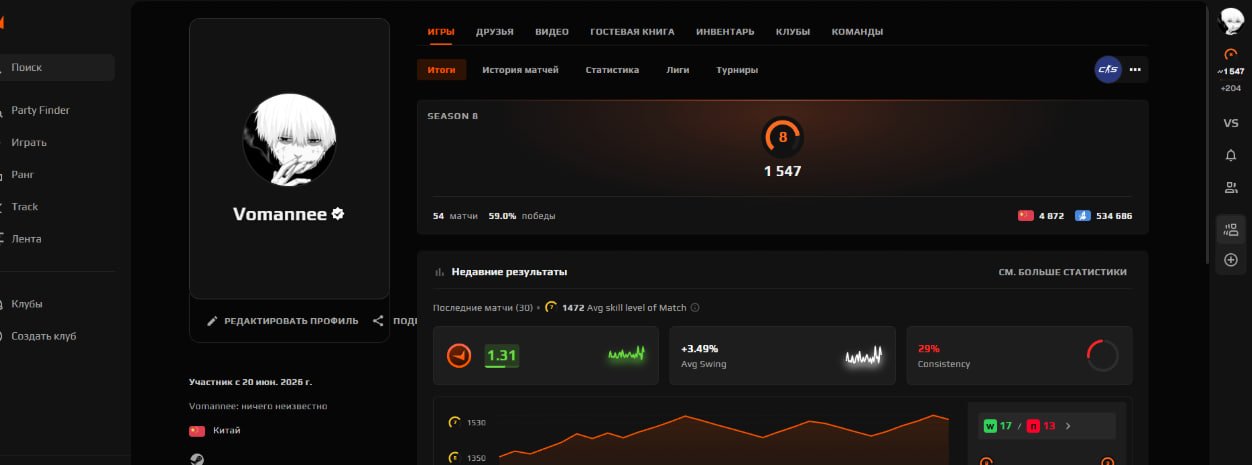This screenshot has width=1252, height=465.
Task: Click the user avatar in top-right corner
Action: point(1231,20)
